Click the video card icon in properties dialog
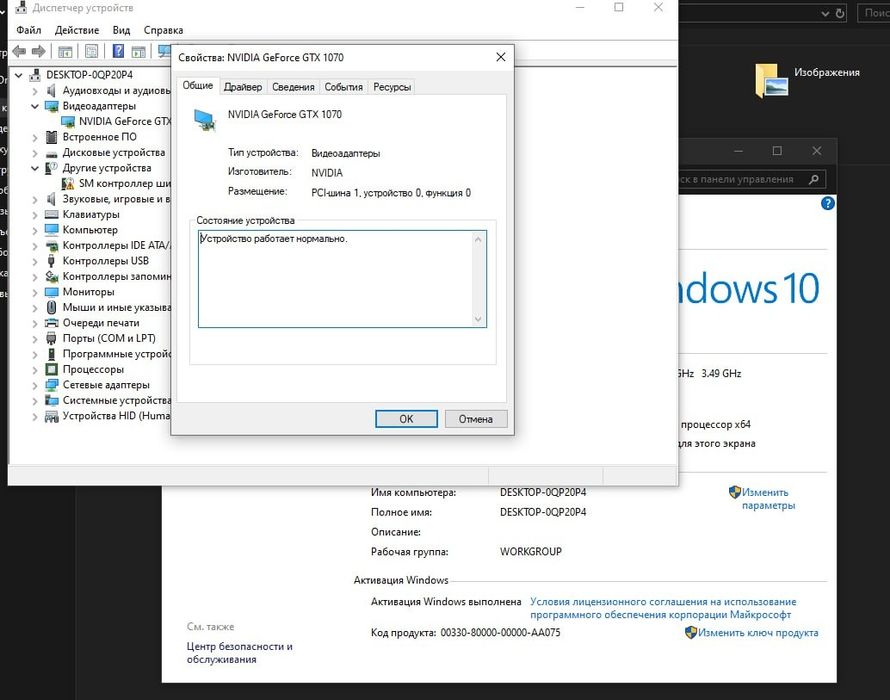 tap(204, 120)
